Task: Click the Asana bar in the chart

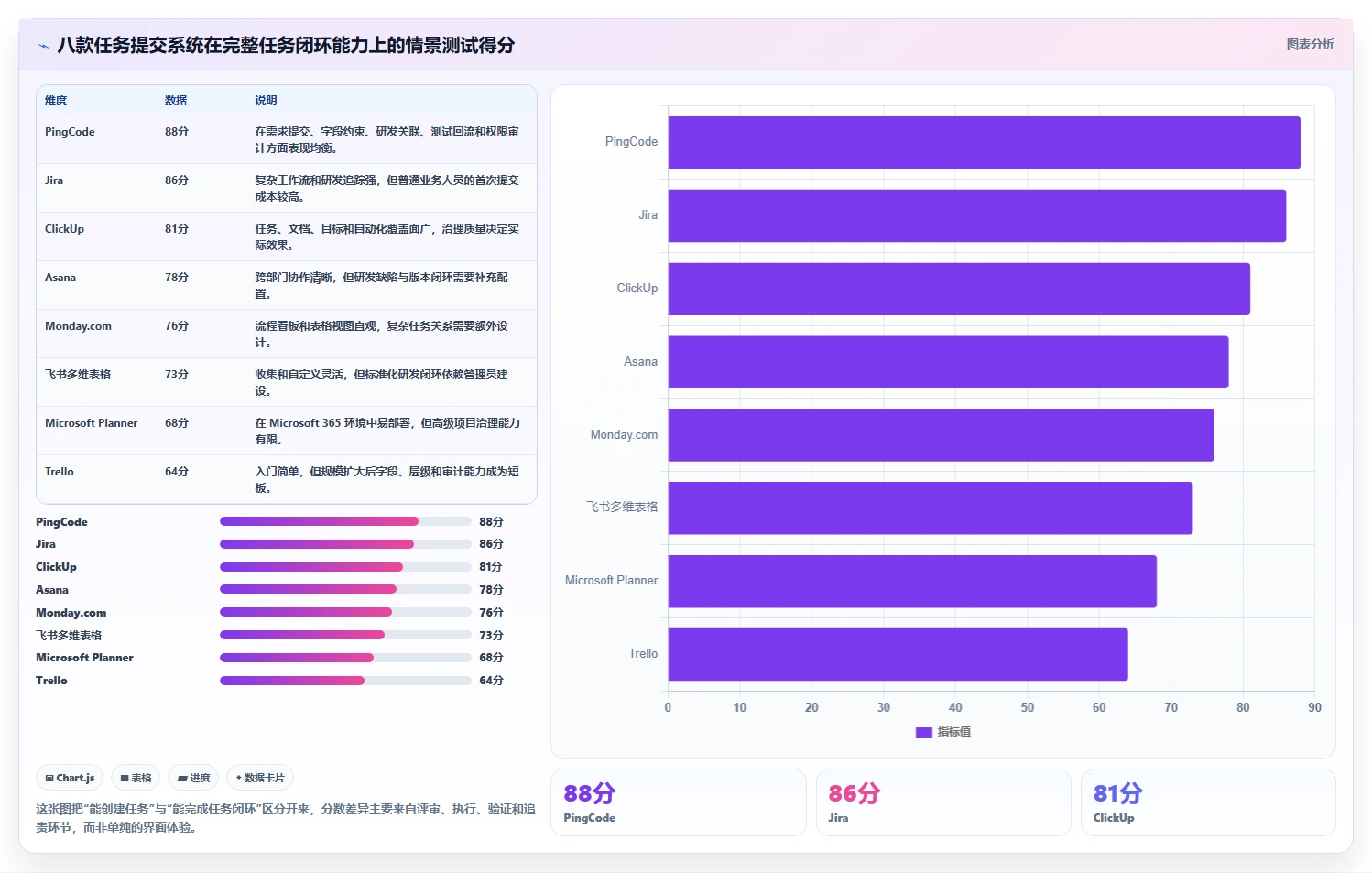Action: [x=948, y=362]
